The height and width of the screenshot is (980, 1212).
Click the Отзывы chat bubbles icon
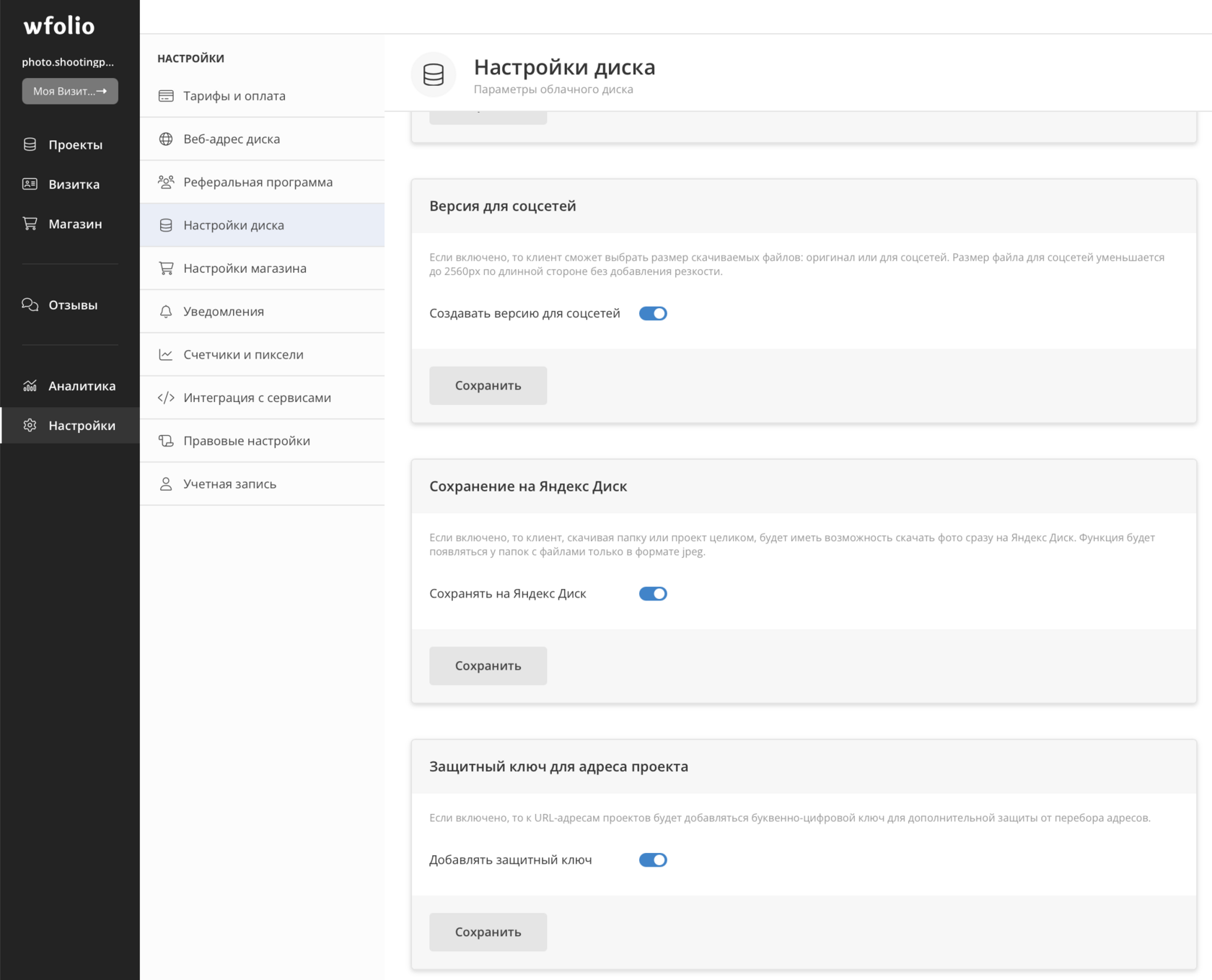pyautogui.click(x=30, y=305)
